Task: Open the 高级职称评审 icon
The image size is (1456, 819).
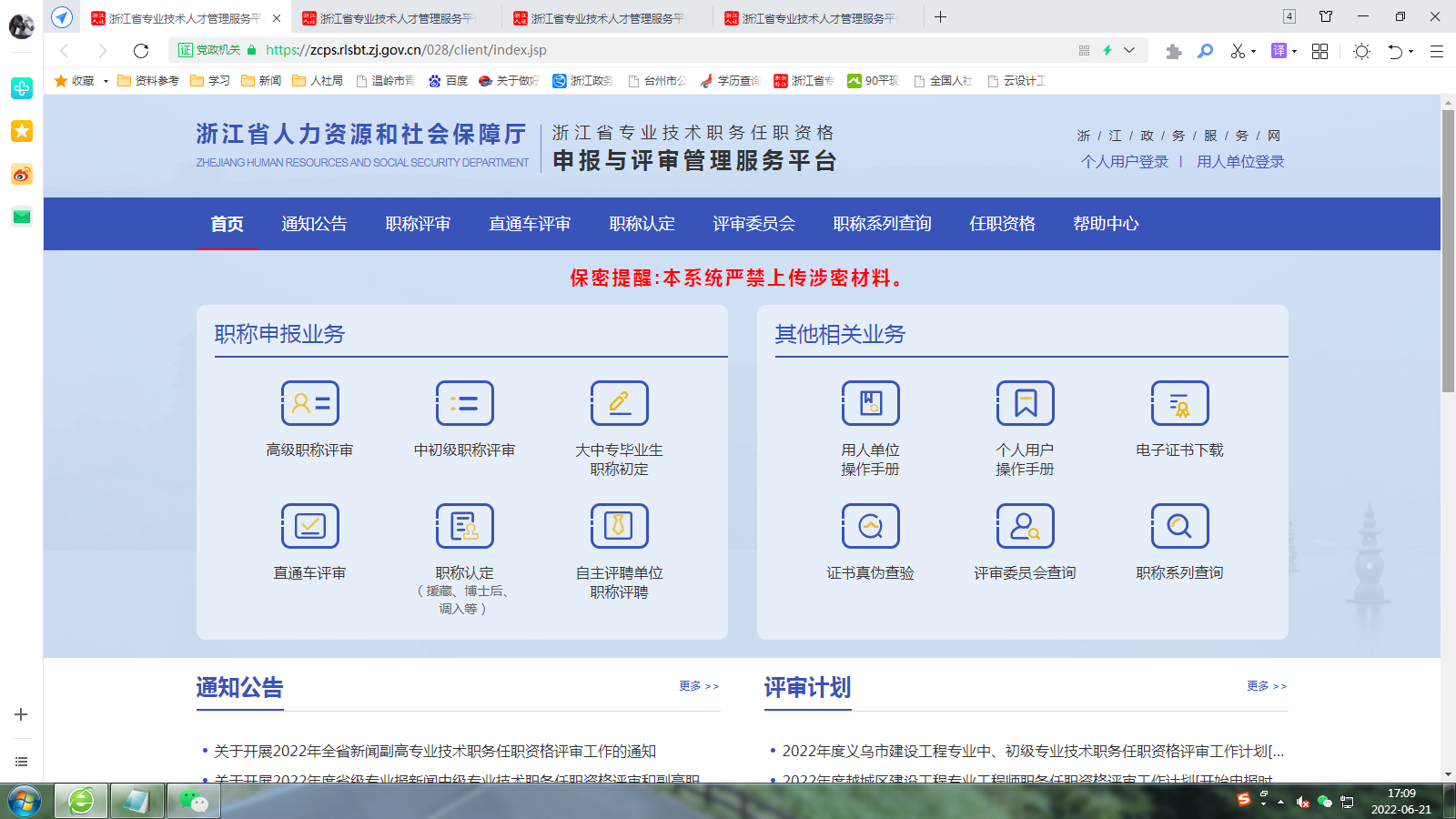Action: pyautogui.click(x=309, y=403)
